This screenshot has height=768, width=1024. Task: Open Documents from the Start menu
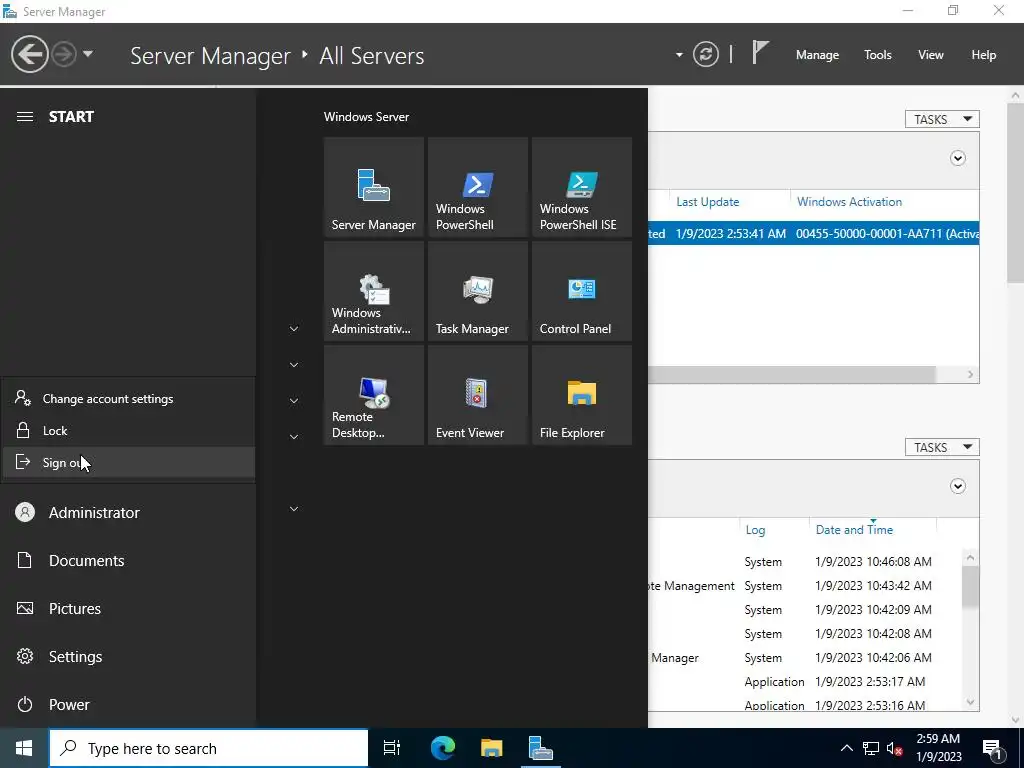(128, 560)
